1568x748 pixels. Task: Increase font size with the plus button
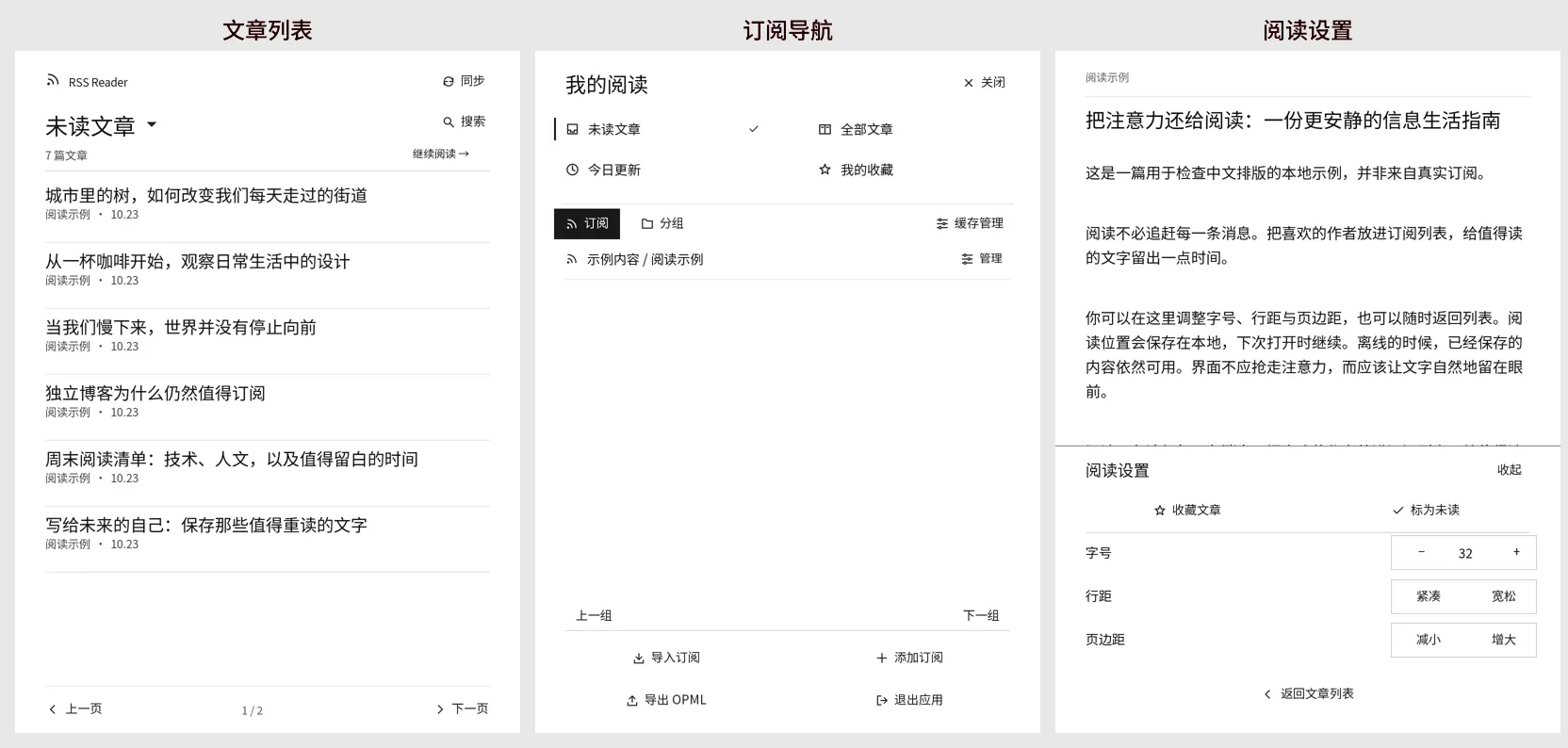[1516, 553]
